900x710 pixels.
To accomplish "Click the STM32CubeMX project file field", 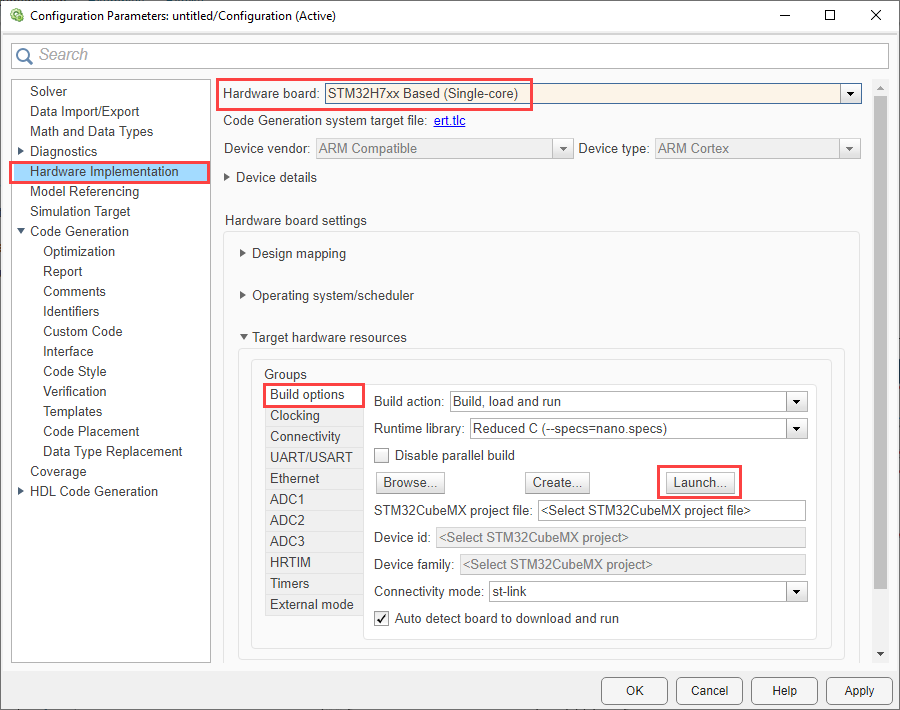I will (x=671, y=510).
